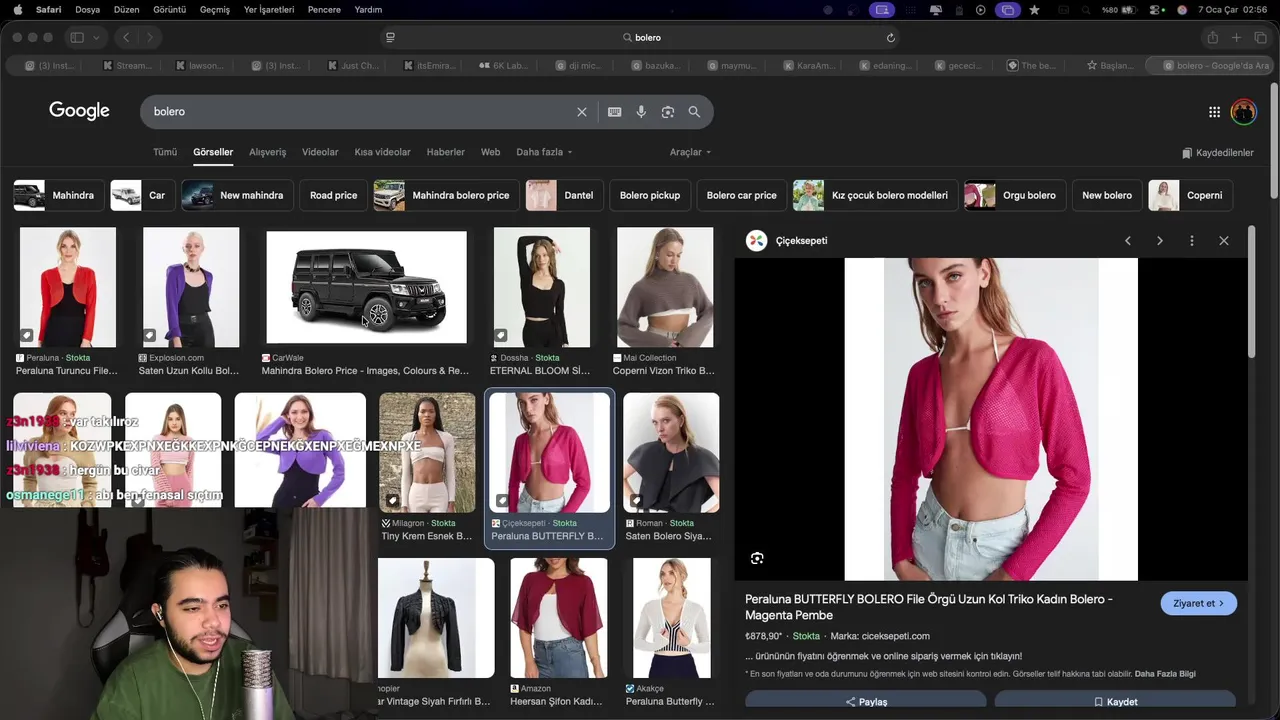Select Kız çocuk bolero modelleri chip
Image resolution: width=1280 pixels, height=720 pixels.
875,195
